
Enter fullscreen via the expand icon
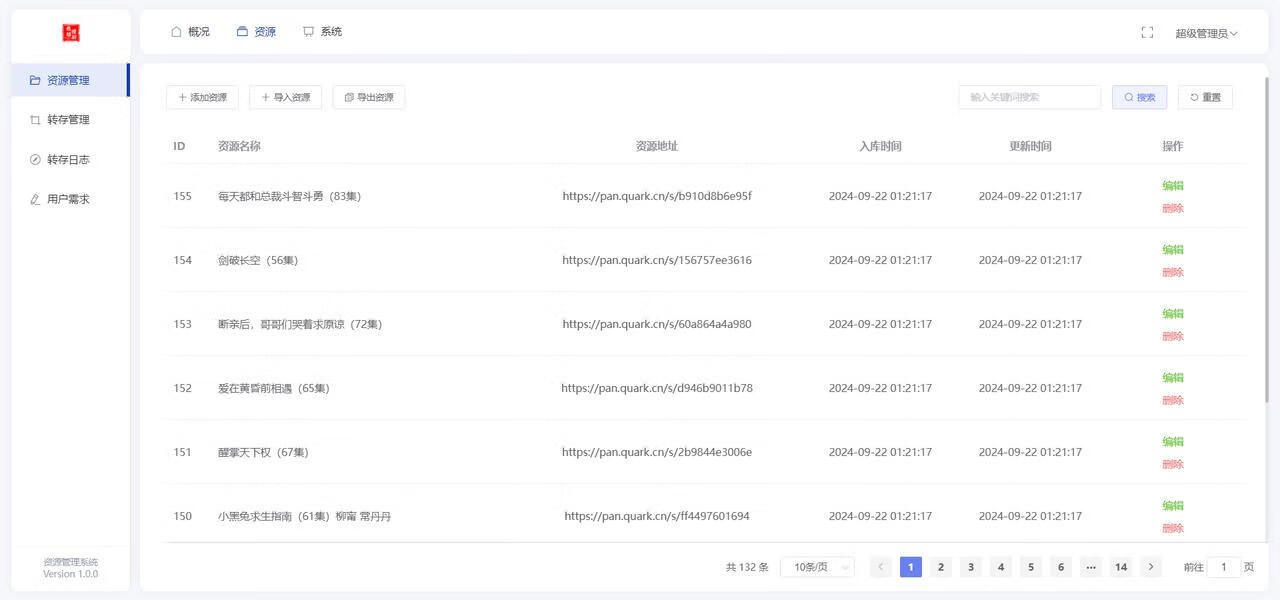[1147, 31]
